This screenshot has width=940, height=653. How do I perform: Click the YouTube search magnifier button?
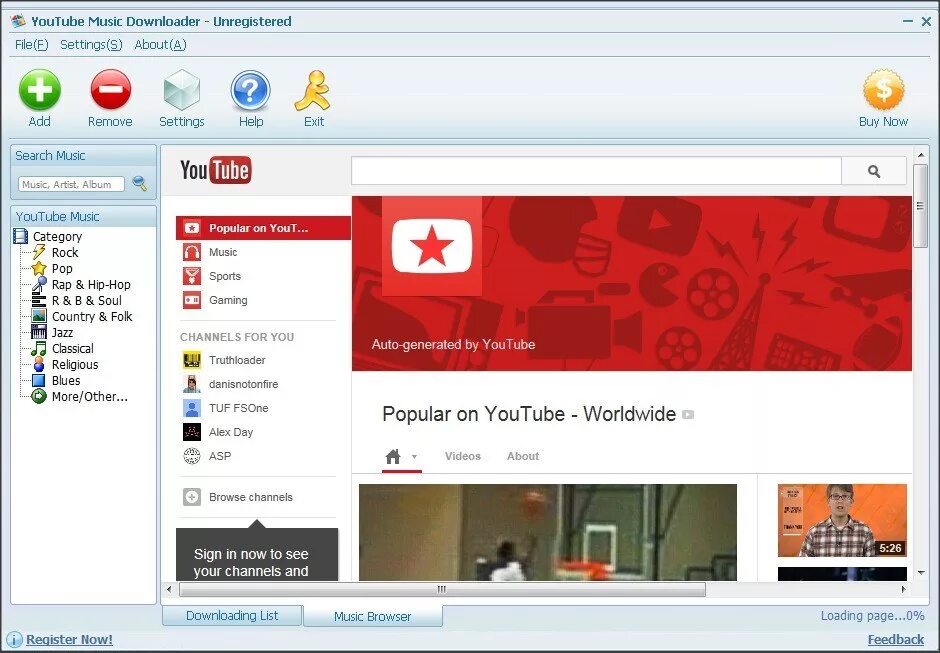(x=873, y=171)
